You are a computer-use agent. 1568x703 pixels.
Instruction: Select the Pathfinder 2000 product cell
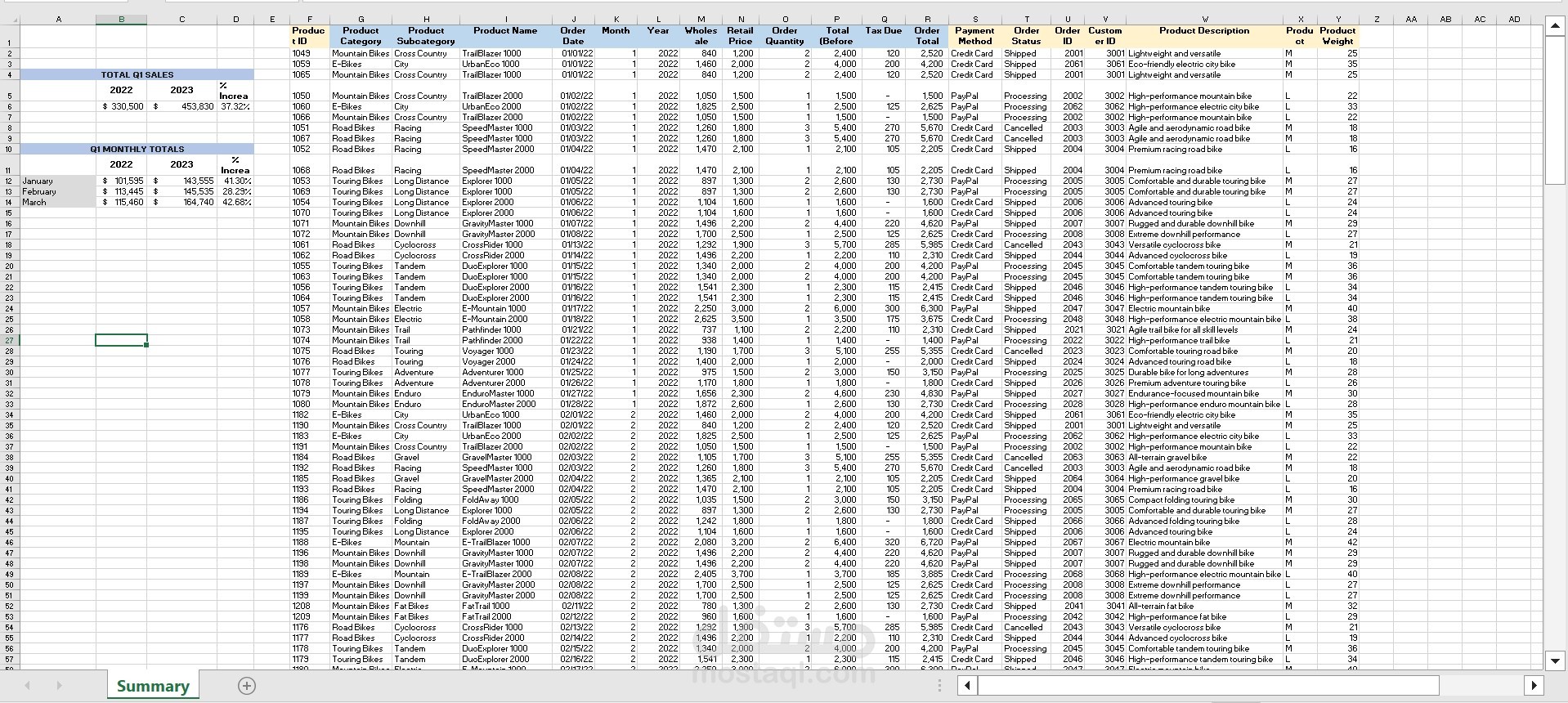[x=505, y=340]
